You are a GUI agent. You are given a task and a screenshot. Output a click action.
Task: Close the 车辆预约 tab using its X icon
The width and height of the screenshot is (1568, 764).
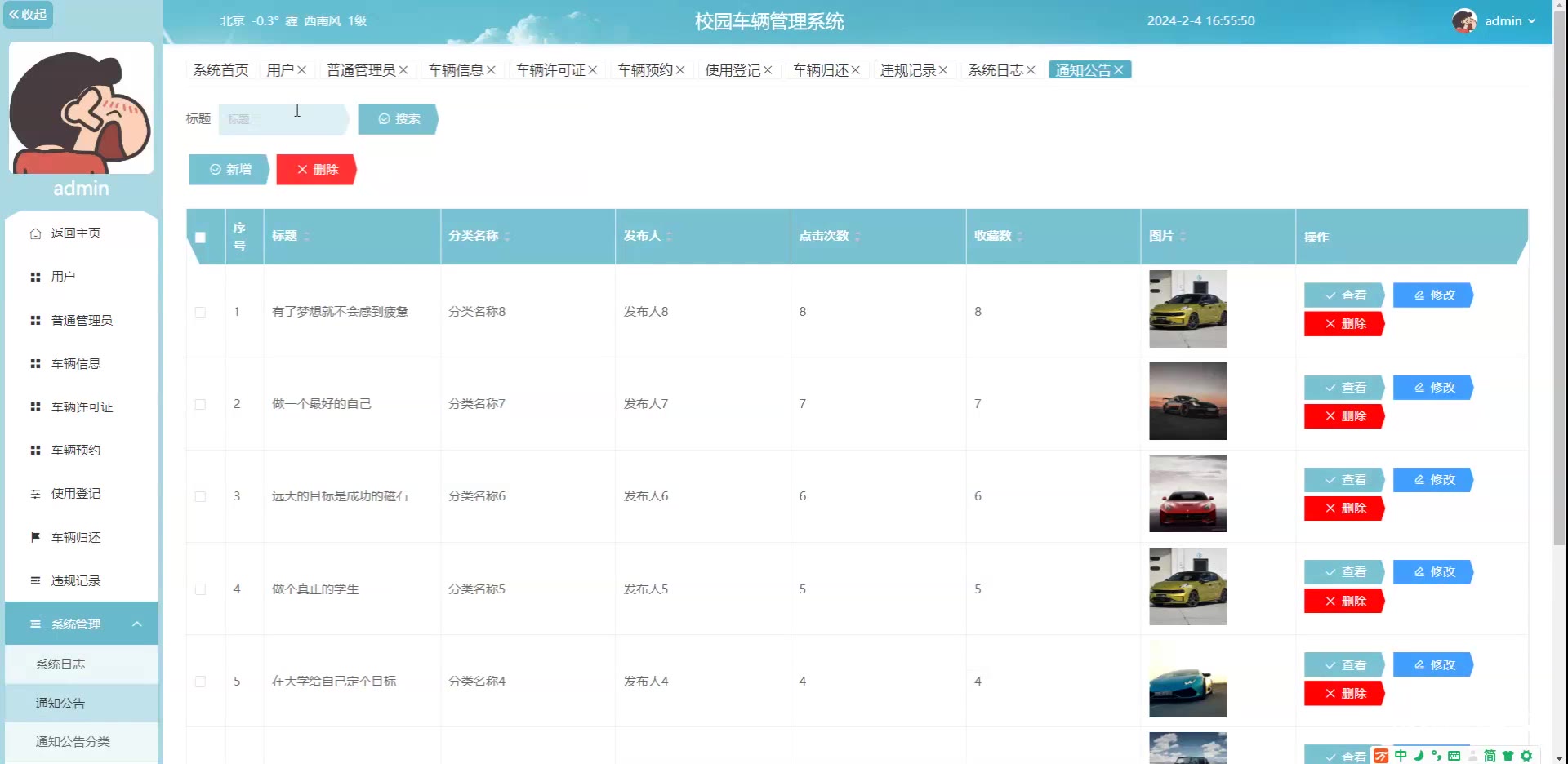coord(680,70)
